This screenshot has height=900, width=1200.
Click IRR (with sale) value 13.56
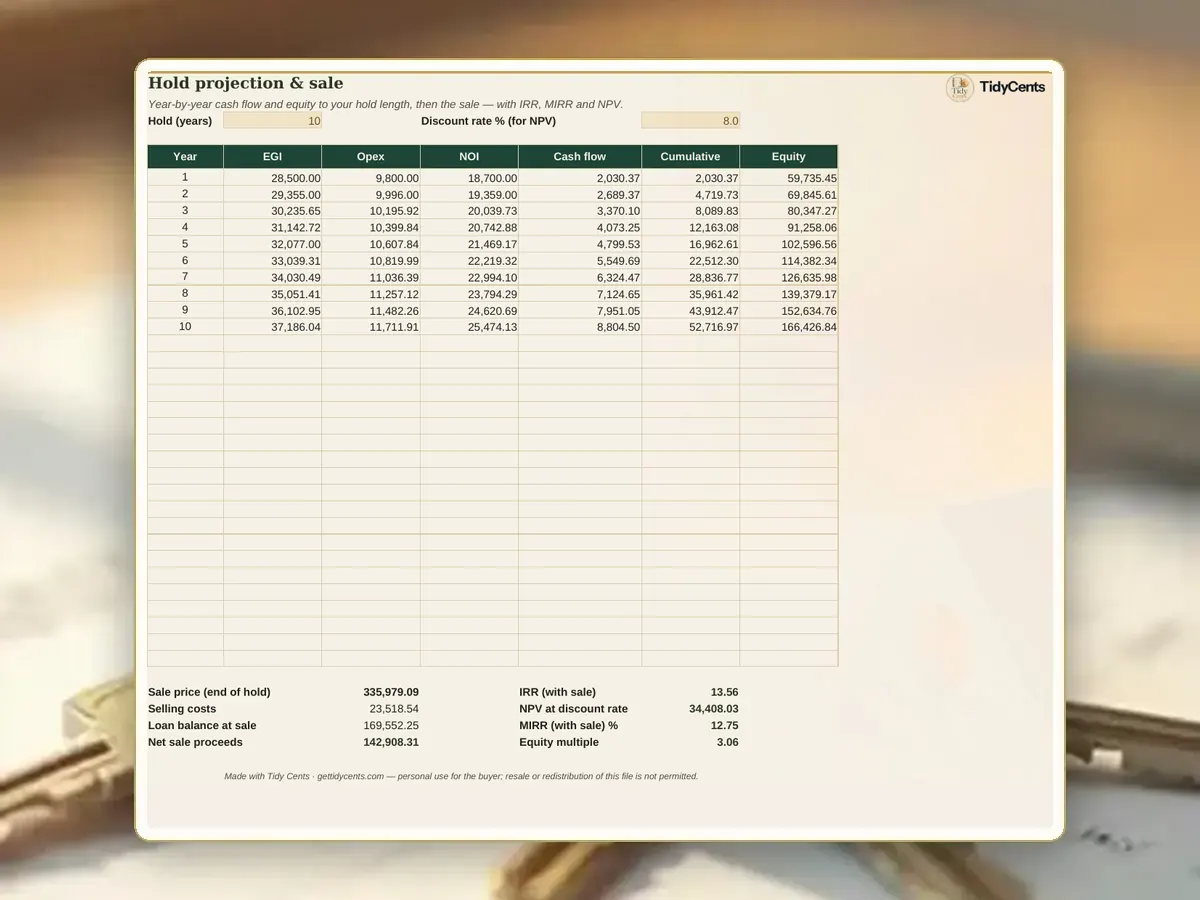click(x=724, y=692)
